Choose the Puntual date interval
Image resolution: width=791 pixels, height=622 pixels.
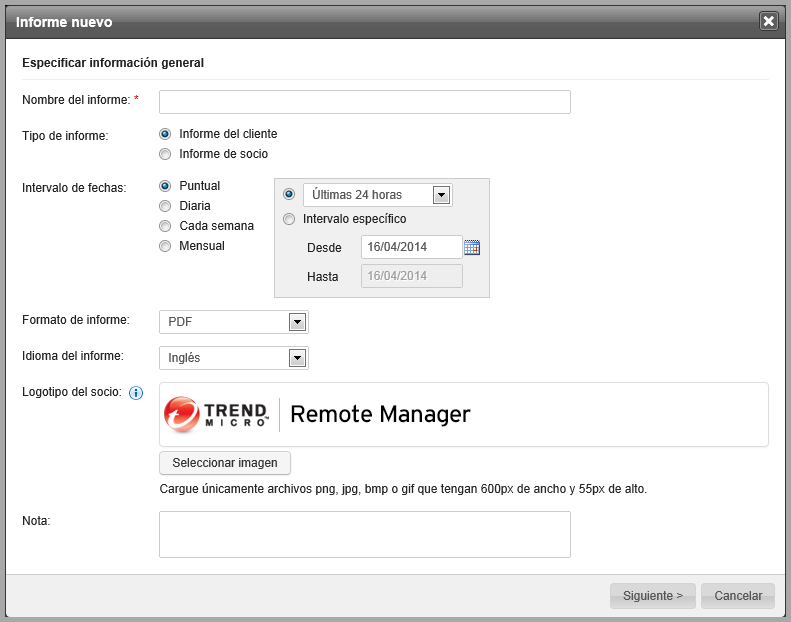pos(165,186)
